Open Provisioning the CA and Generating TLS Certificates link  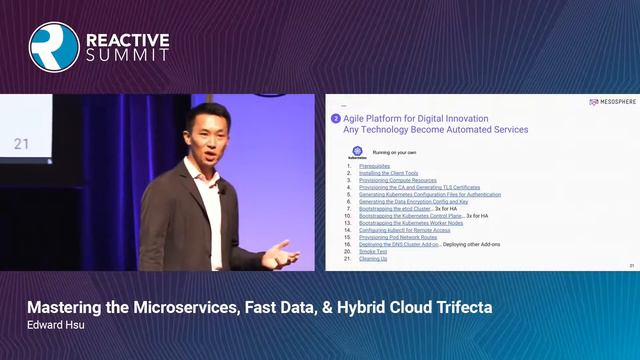pos(420,187)
